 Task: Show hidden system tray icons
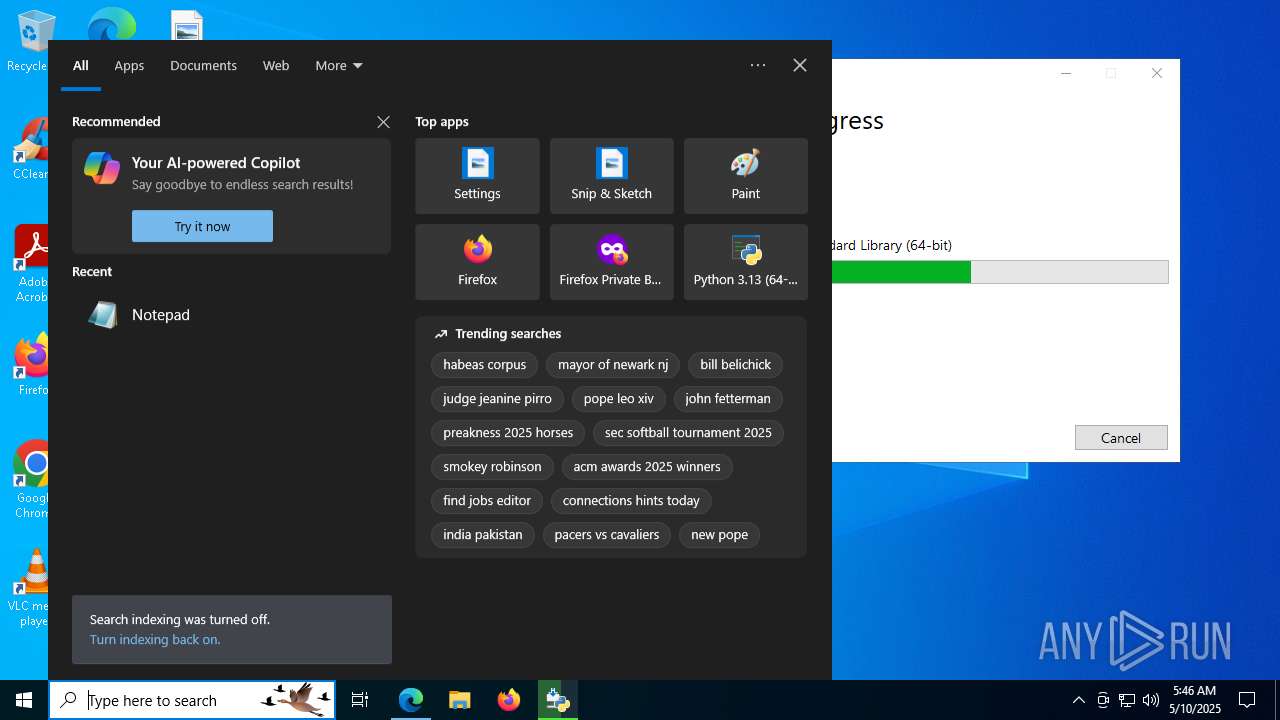point(1078,700)
